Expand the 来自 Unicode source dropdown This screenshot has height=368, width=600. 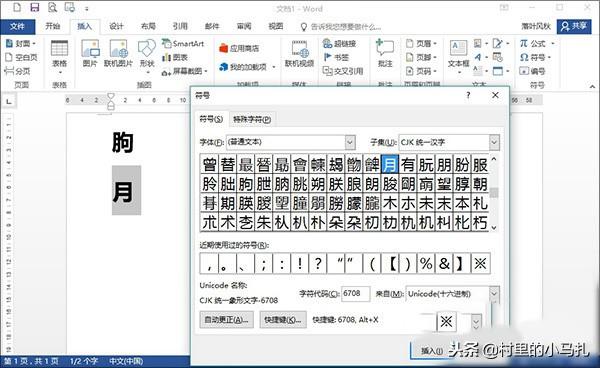(x=494, y=294)
